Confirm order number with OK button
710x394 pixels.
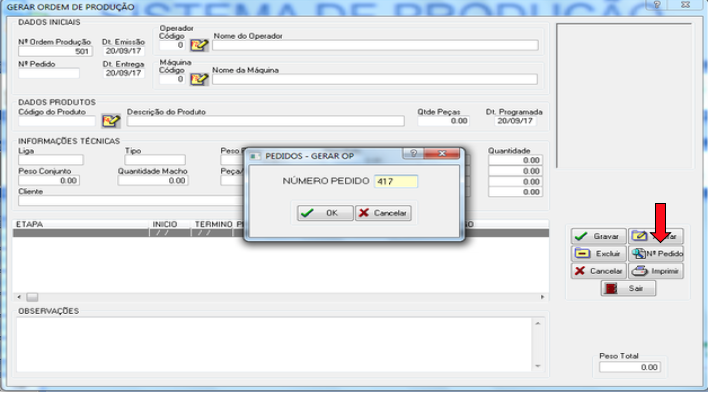pos(325,213)
